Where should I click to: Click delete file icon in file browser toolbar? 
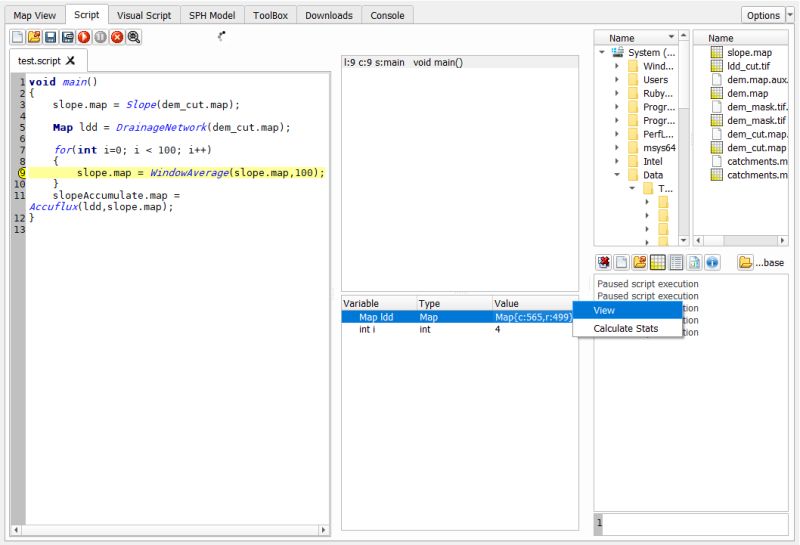pos(604,262)
